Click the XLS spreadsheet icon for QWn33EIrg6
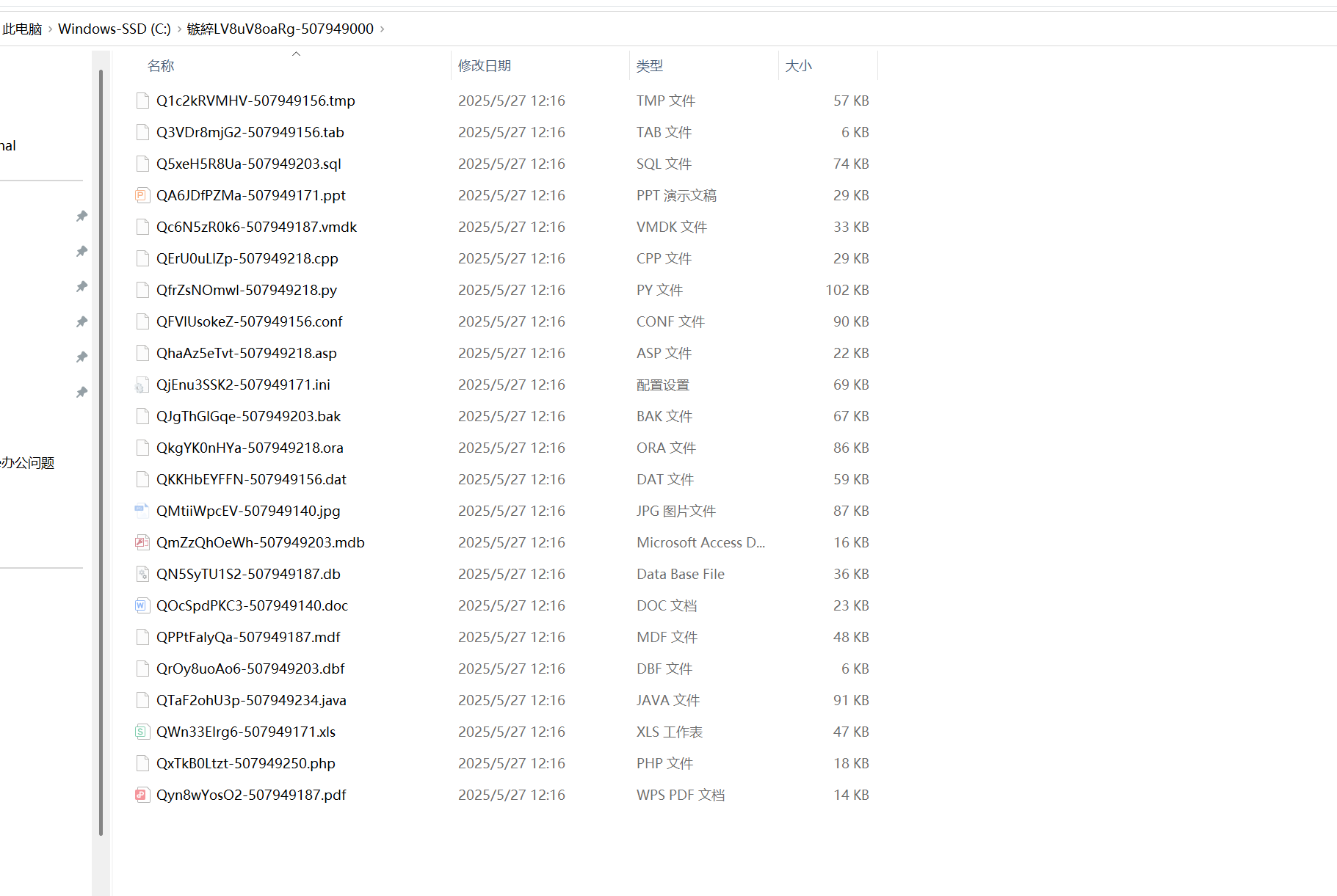Screen dimensions: 1337x896 (142, 732)
